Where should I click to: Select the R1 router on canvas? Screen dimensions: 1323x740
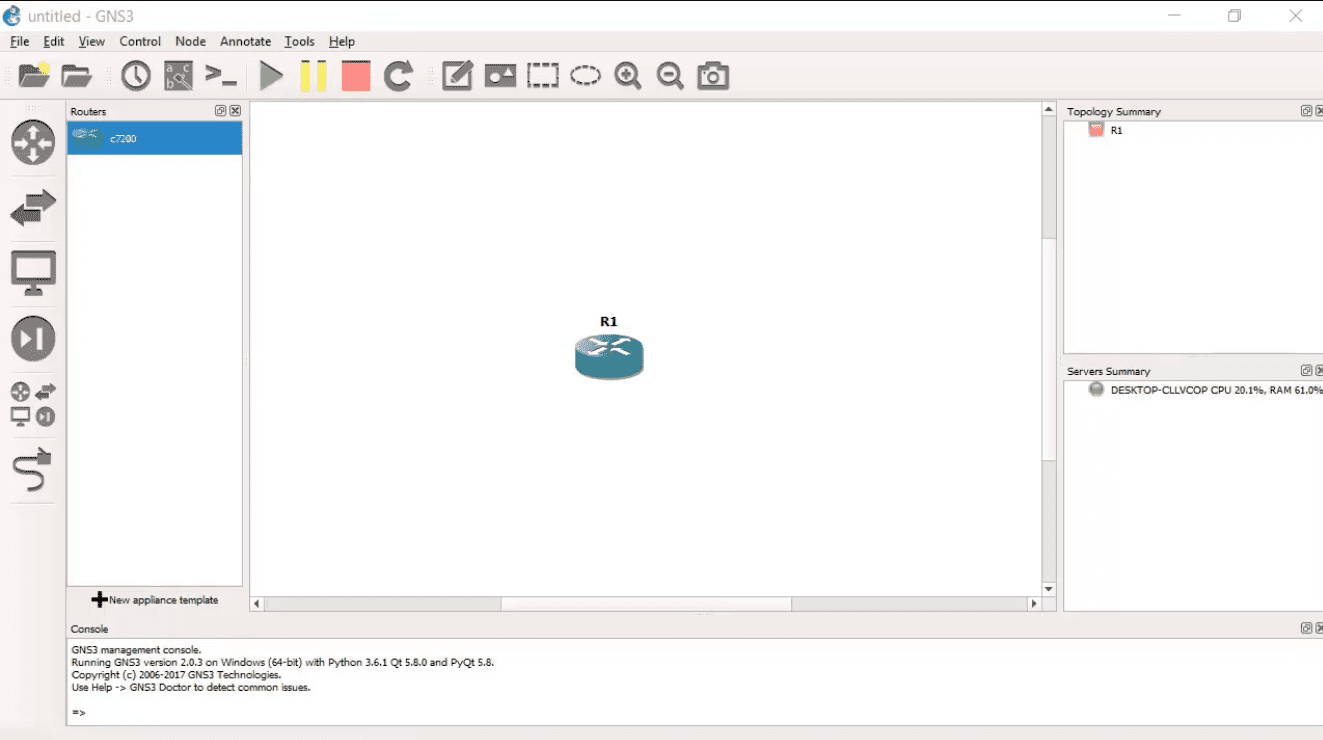[609, 356]
